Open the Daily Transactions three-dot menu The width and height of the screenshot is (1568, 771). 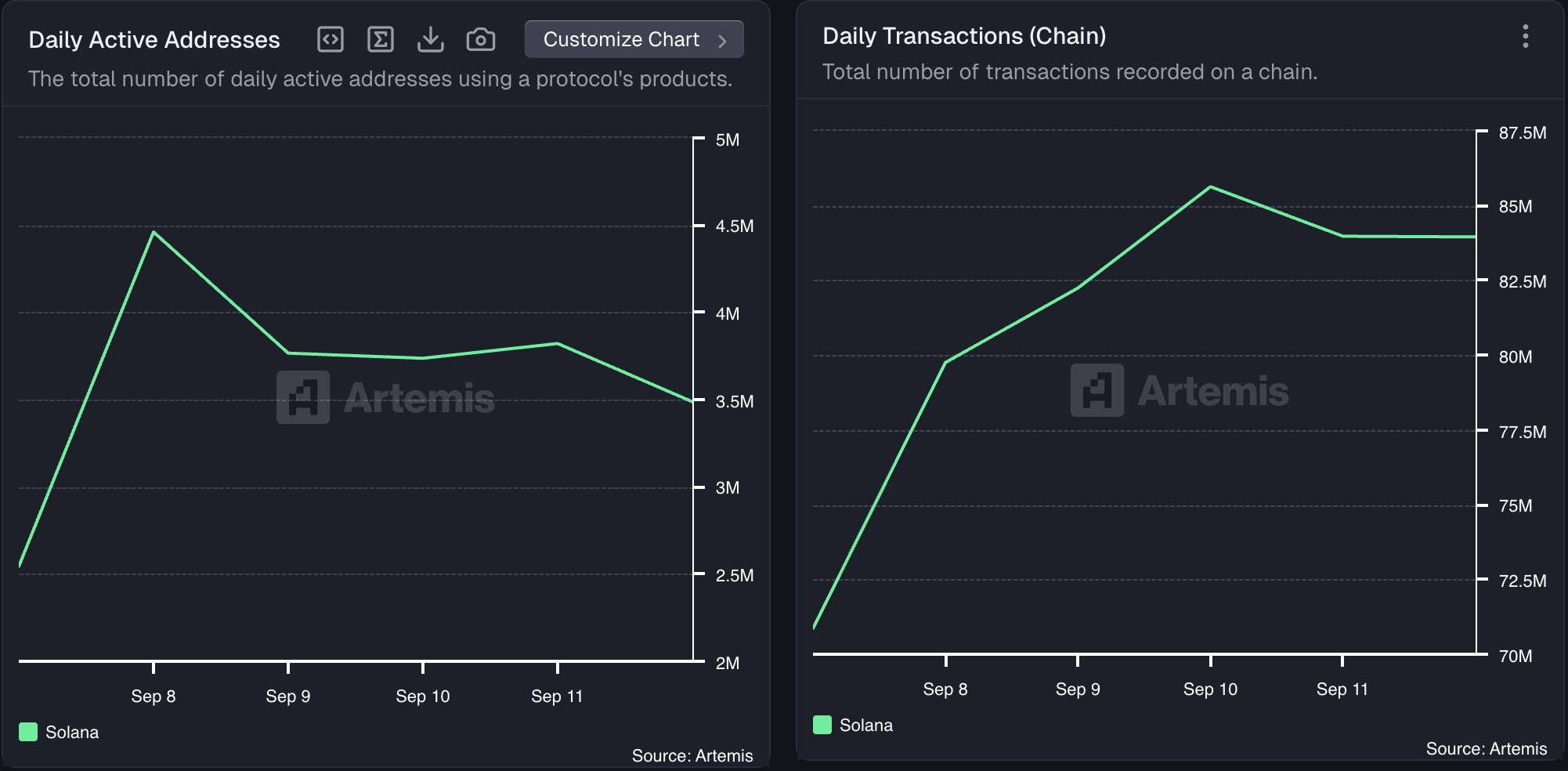(1525, 36)
